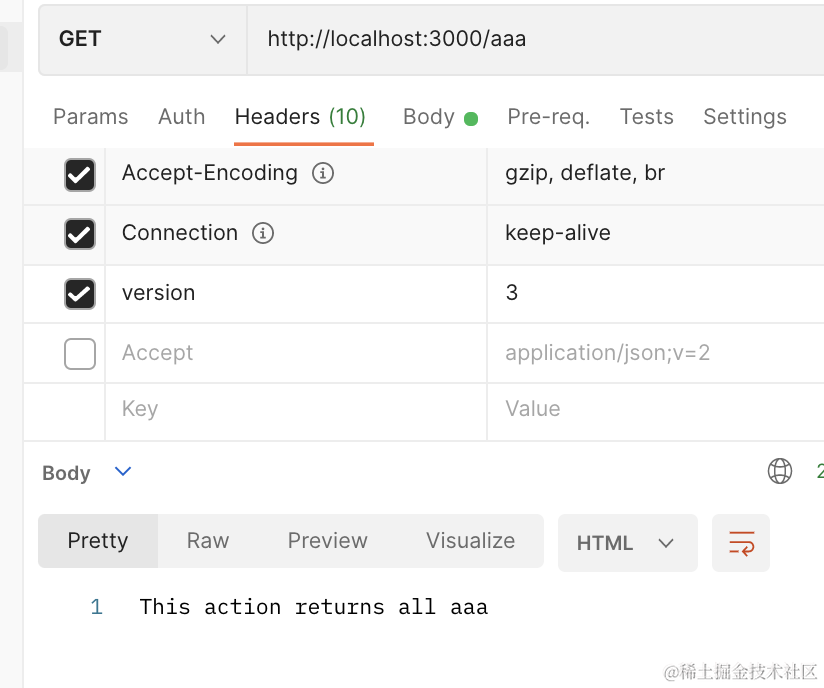This screenshot has height=688, width=824.
Task: Click the Connection header info icon
Action: coord(263,233)
